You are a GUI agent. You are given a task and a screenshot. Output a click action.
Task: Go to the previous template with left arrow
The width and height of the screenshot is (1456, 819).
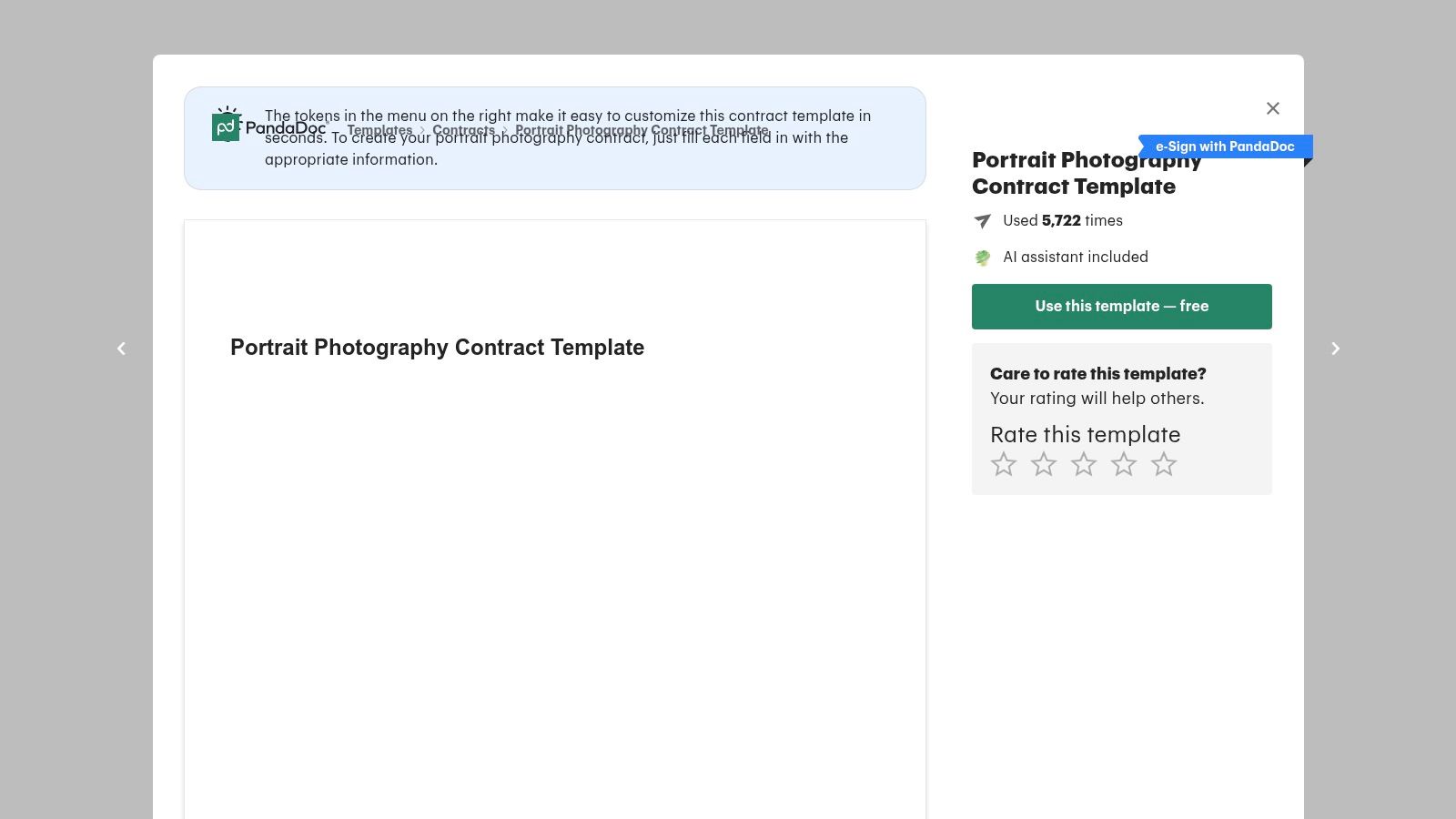tap(121, 349)
